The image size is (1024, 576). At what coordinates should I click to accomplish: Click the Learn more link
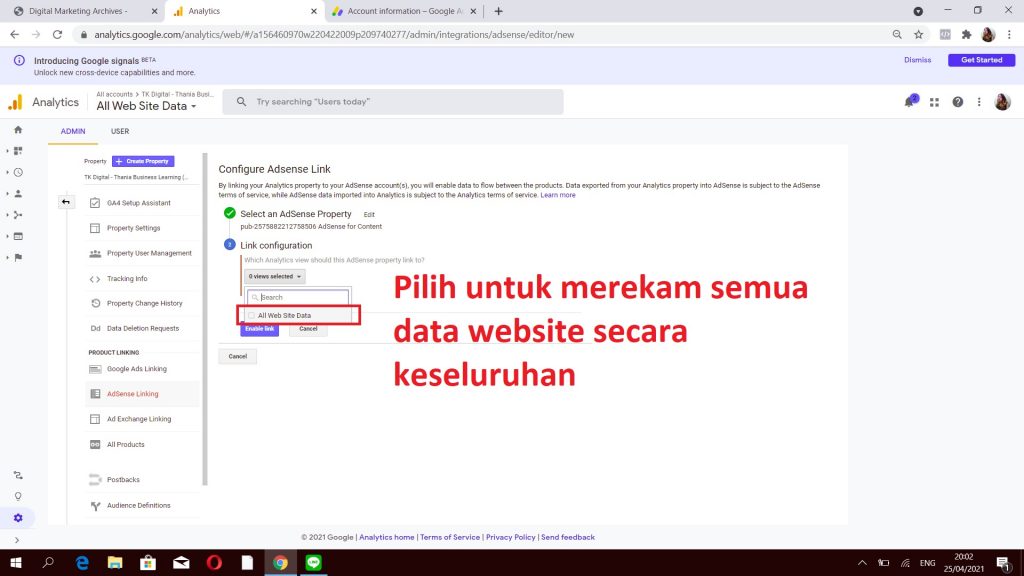558,195
